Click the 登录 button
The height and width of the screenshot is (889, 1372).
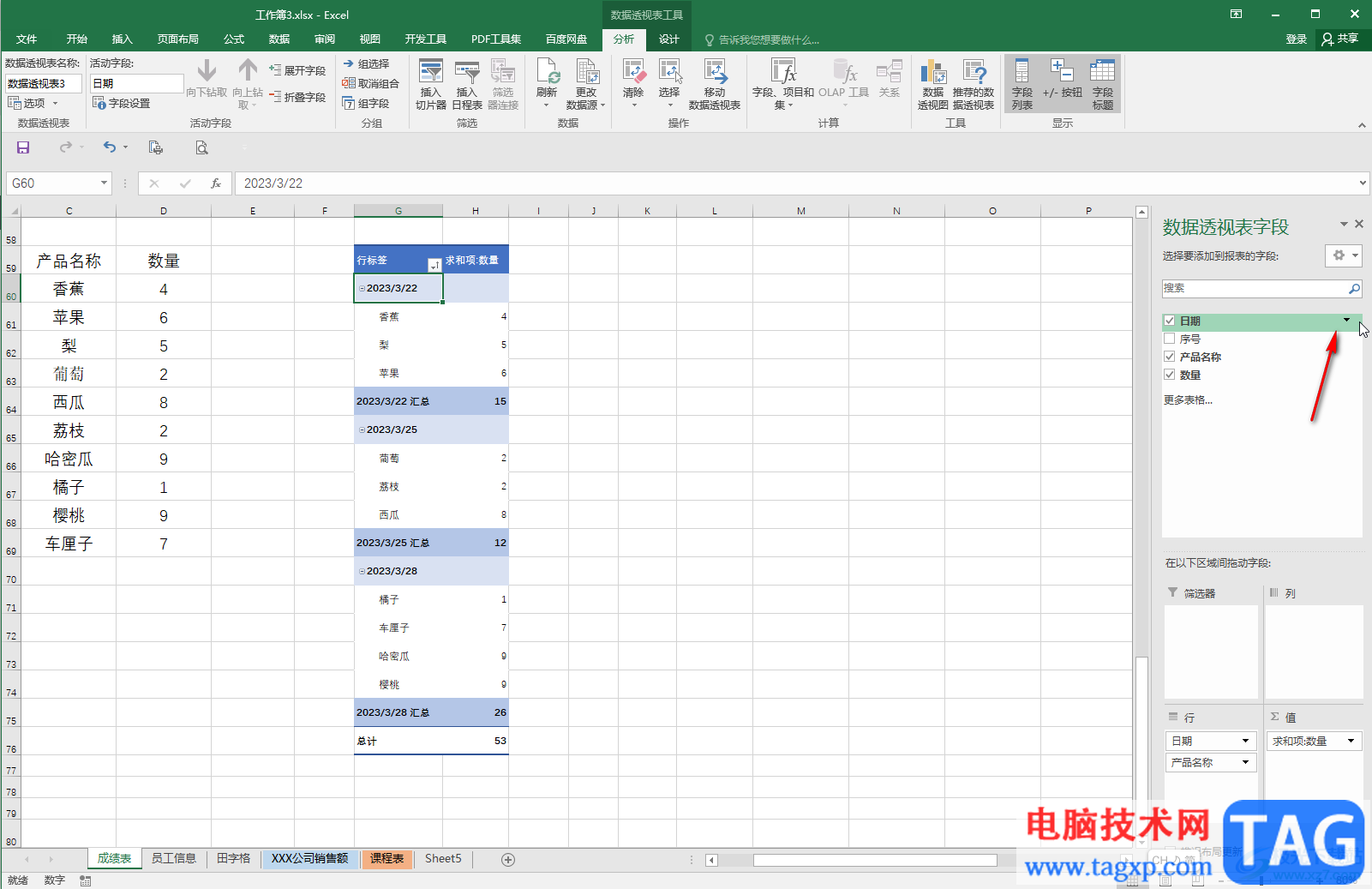(1297, 39)
